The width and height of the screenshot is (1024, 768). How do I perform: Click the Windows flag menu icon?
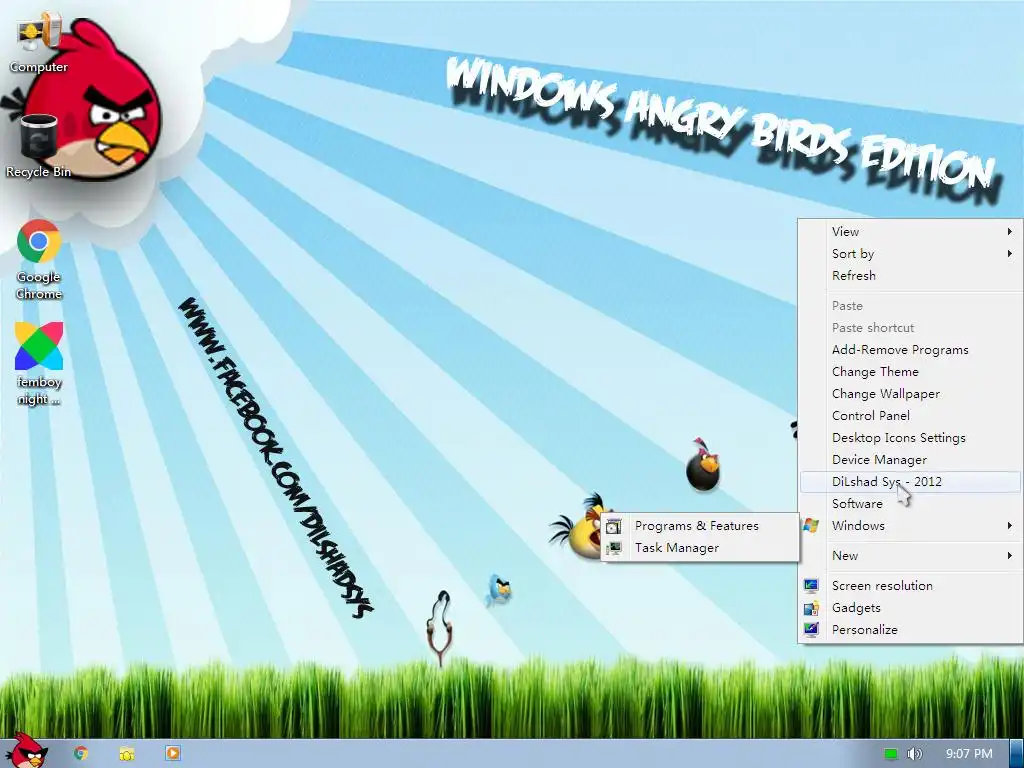pos(811,526)
